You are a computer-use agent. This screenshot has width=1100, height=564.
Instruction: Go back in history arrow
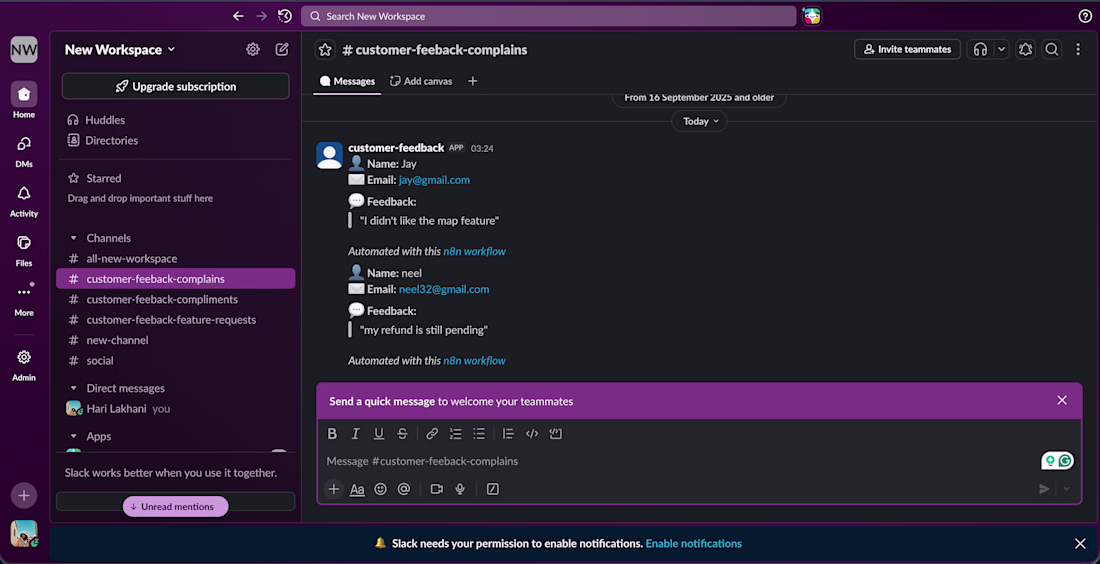pyautogui.click(x=239, y=16)
